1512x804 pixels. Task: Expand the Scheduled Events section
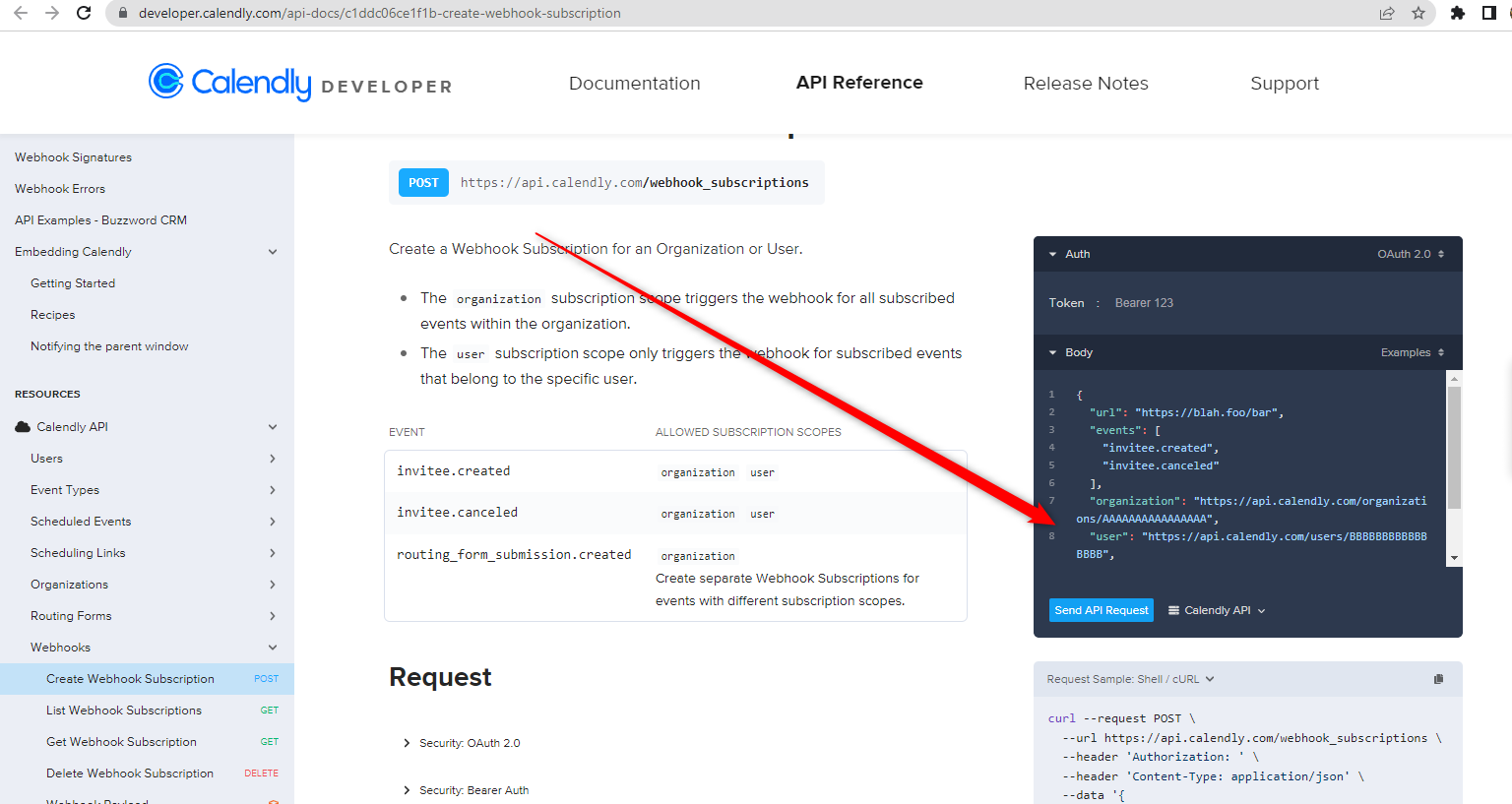pos(273,522)
